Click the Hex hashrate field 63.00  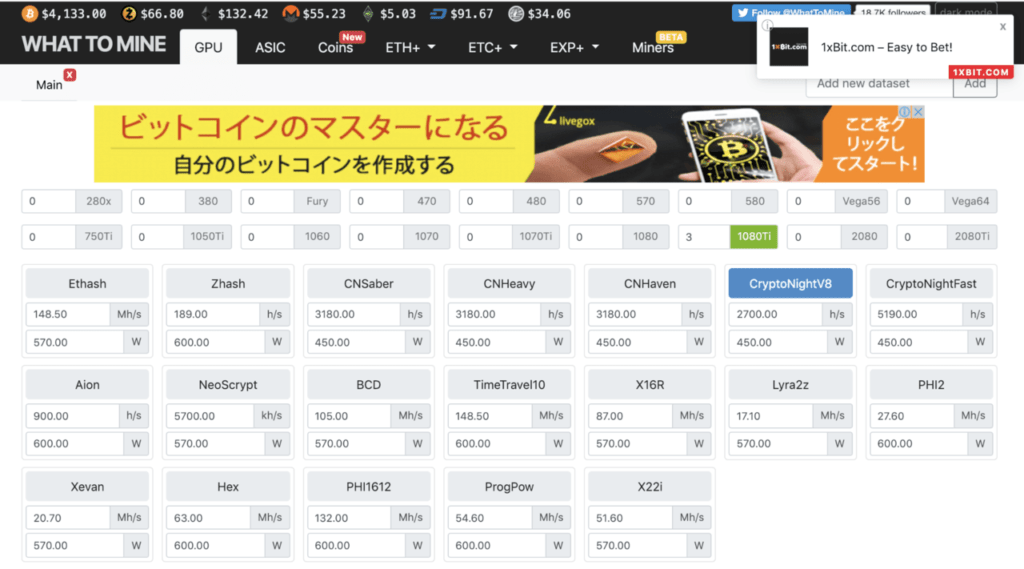point(208,517)
